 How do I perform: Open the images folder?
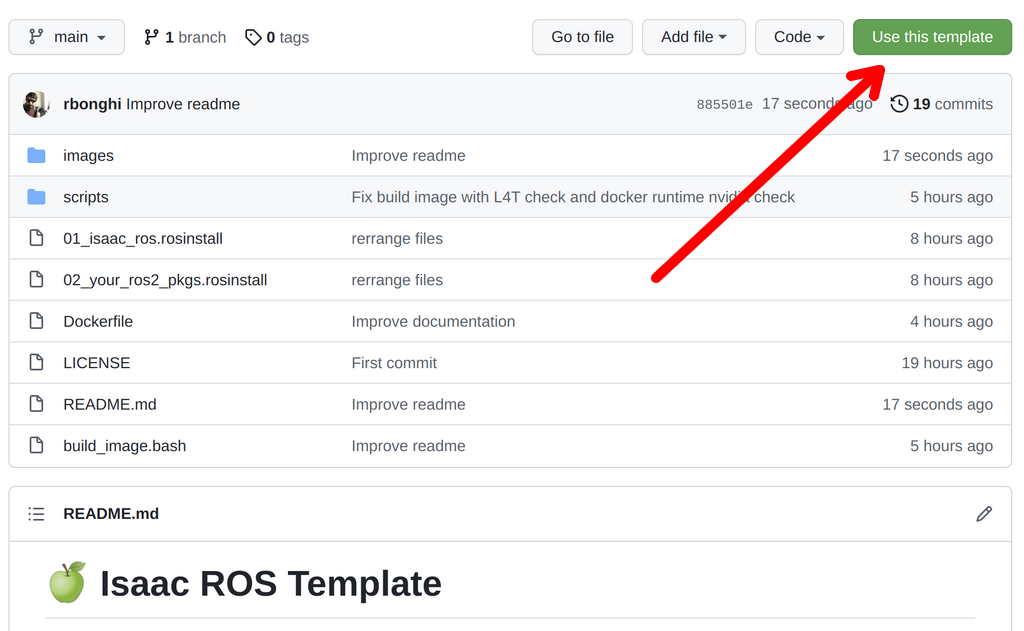click(x=88, y=155)
